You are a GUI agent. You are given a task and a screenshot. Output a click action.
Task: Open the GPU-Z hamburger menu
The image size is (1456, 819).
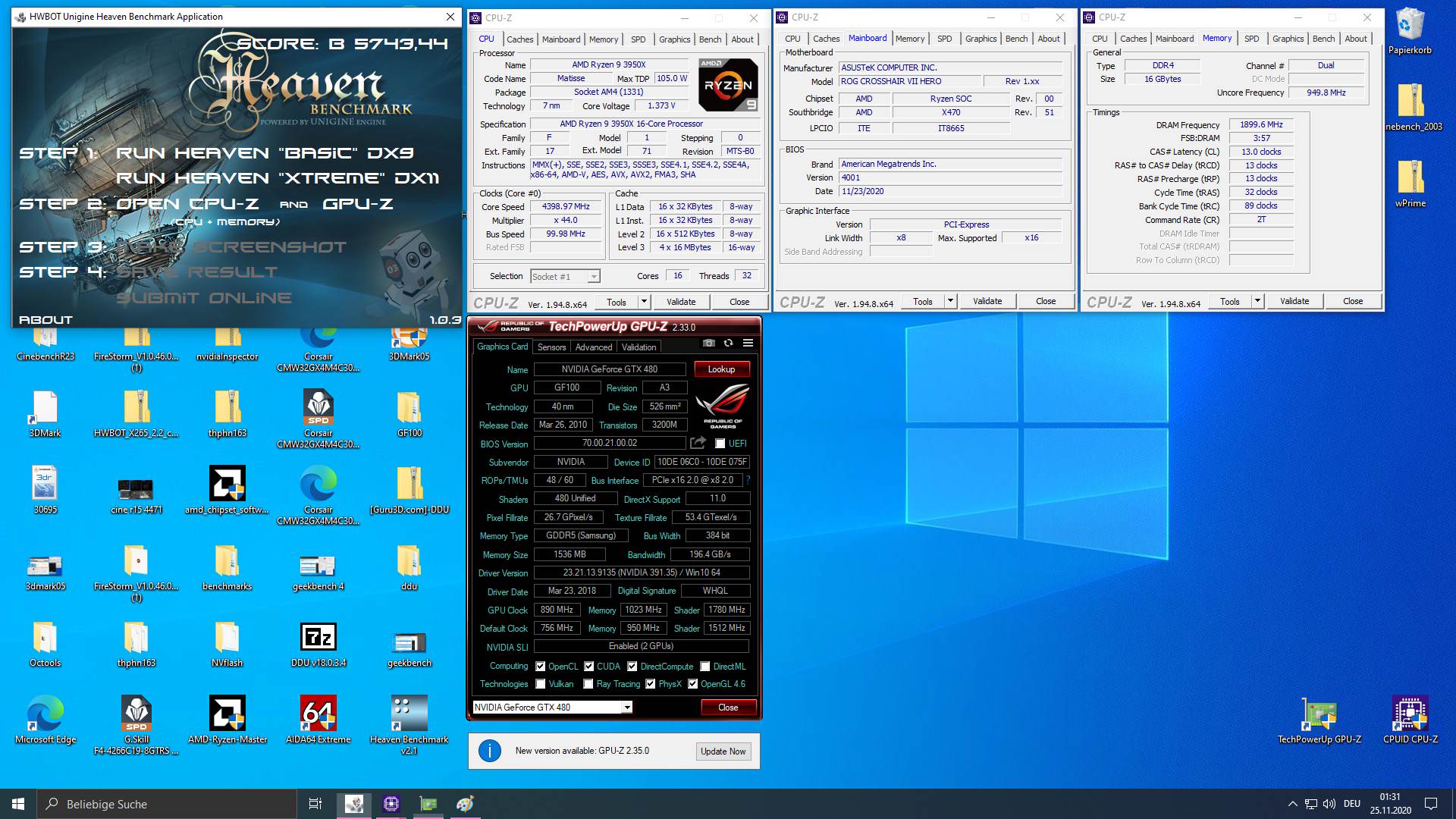click(x=748, y=344)
